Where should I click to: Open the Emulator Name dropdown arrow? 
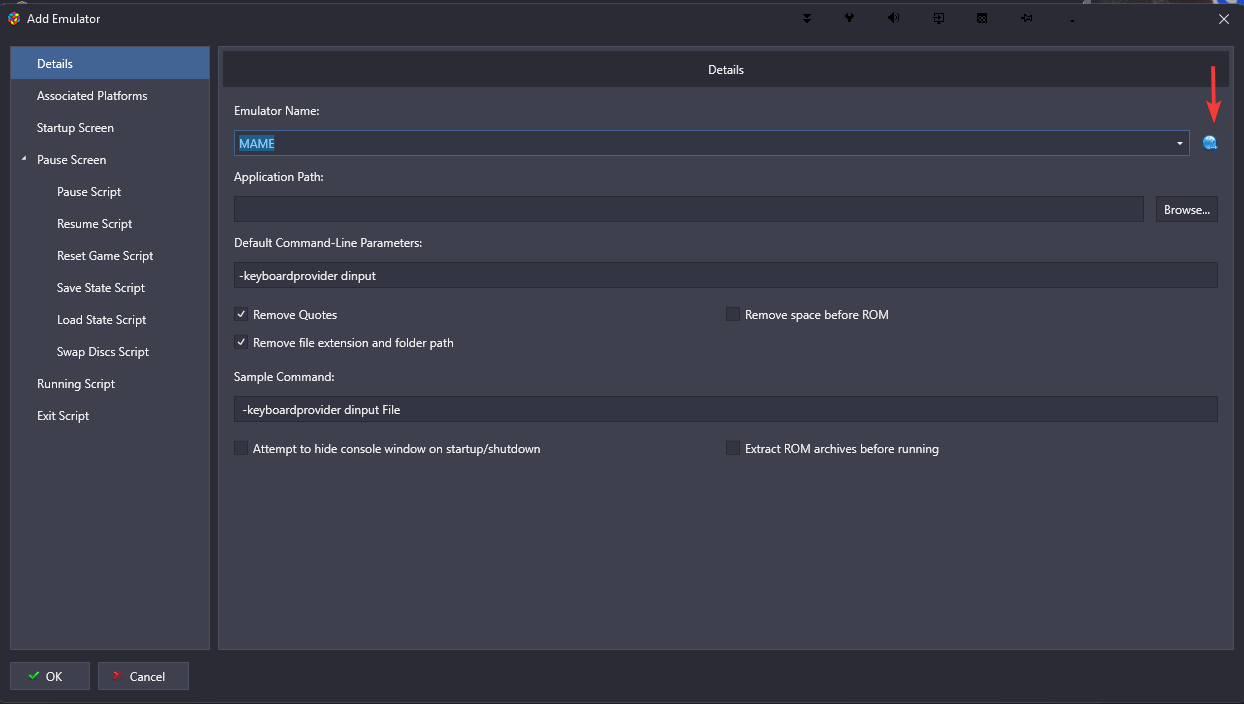coord(1180,144)
